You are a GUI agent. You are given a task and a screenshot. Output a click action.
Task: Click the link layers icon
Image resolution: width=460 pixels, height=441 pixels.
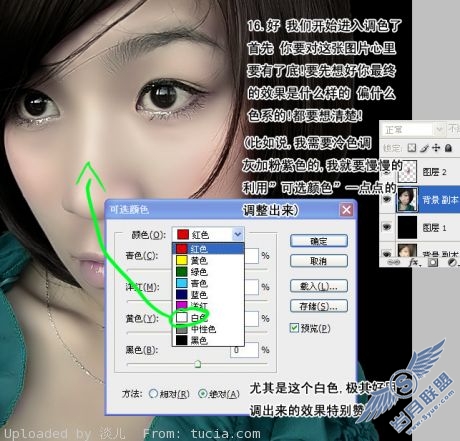(394, 262)
